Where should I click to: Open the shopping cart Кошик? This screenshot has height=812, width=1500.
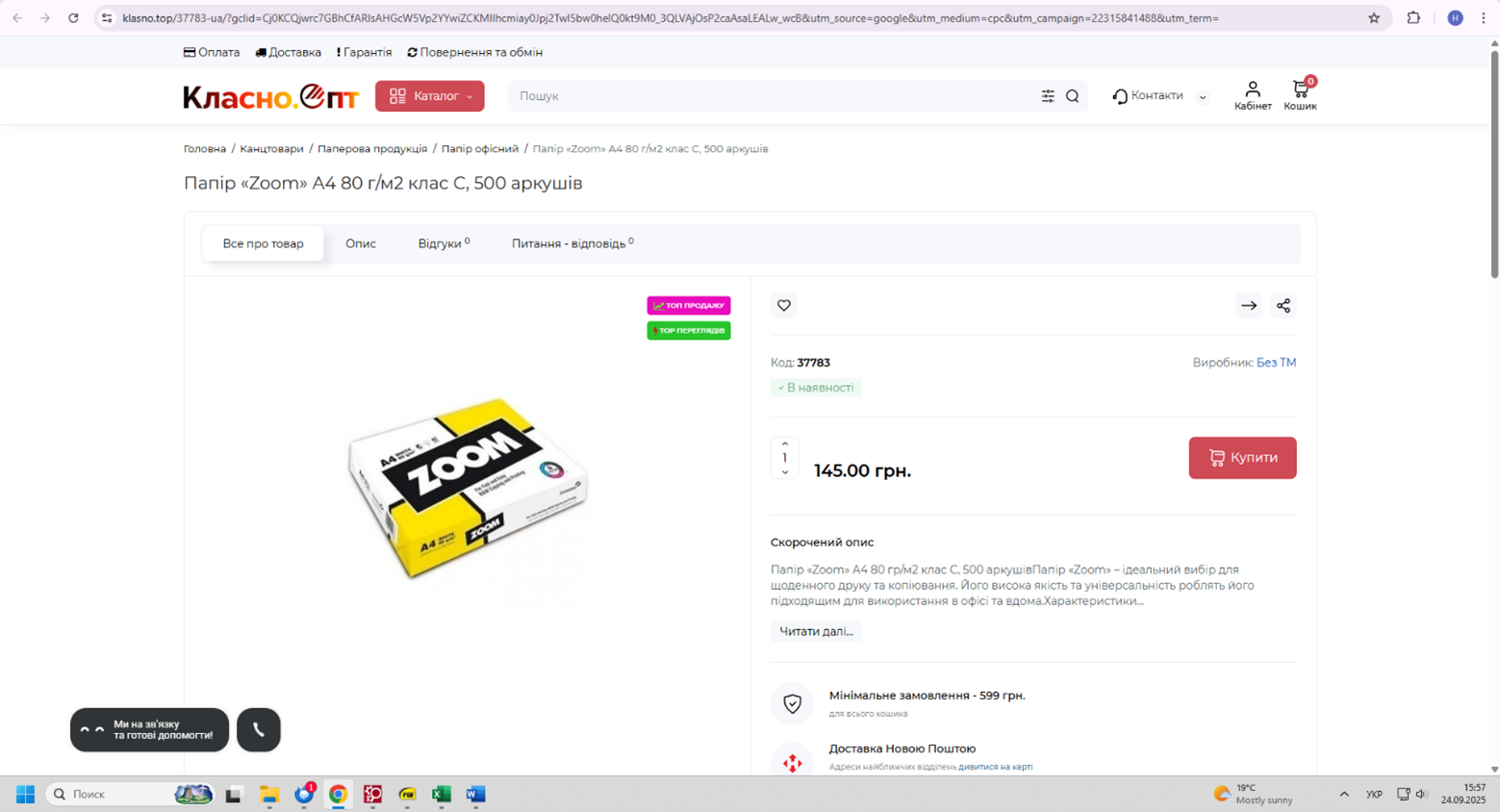click(1300, 95)
